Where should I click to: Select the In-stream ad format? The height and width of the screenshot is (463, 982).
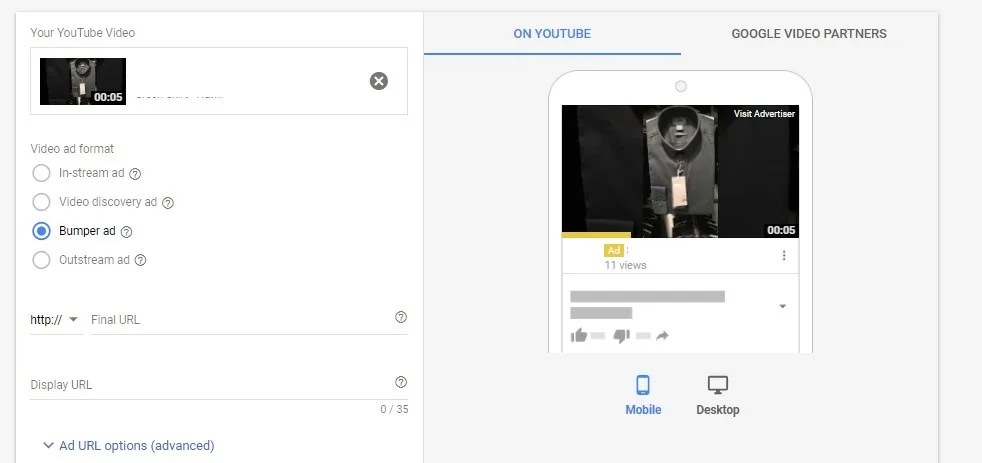point(42,173)
